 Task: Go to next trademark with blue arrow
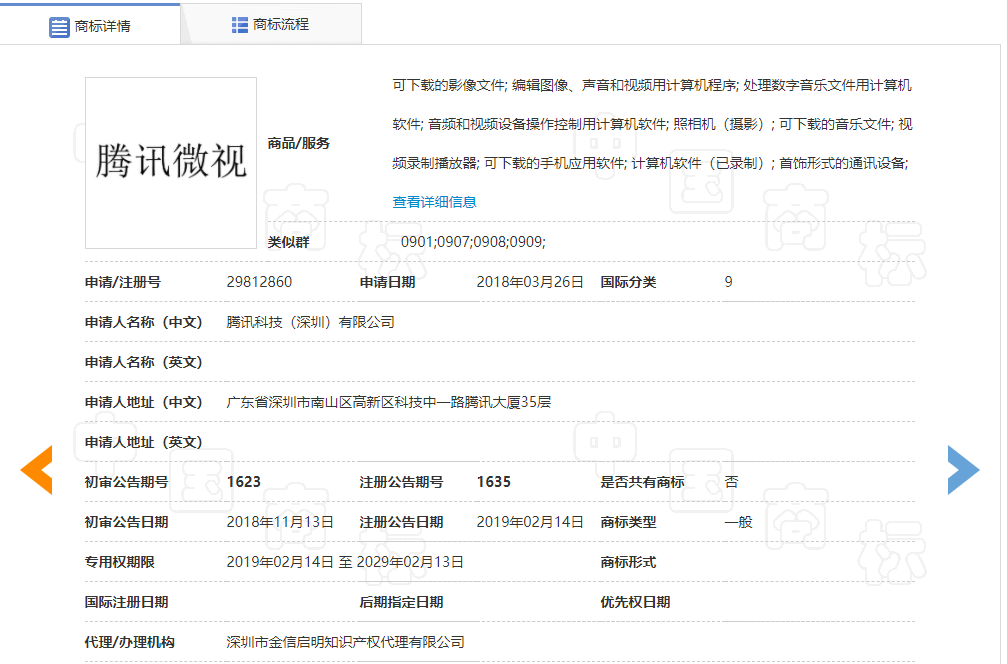963,469
